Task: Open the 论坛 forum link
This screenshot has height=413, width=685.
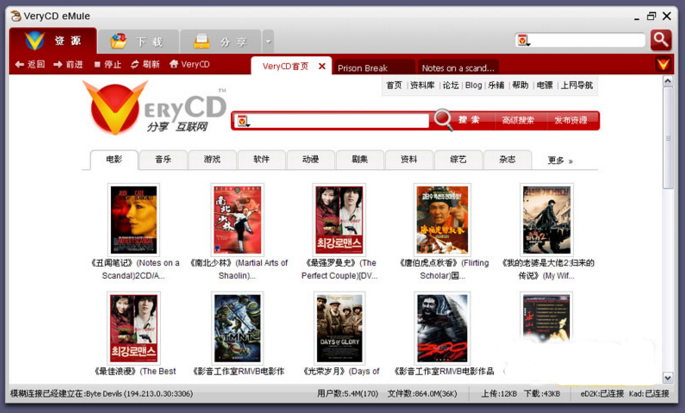Action: click(x=450, y=85)
